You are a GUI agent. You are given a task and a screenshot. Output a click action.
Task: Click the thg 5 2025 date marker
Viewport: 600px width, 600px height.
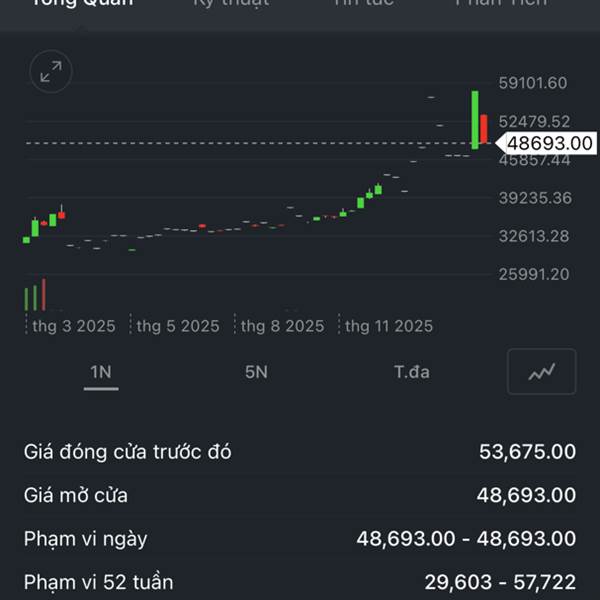[178, 326]
